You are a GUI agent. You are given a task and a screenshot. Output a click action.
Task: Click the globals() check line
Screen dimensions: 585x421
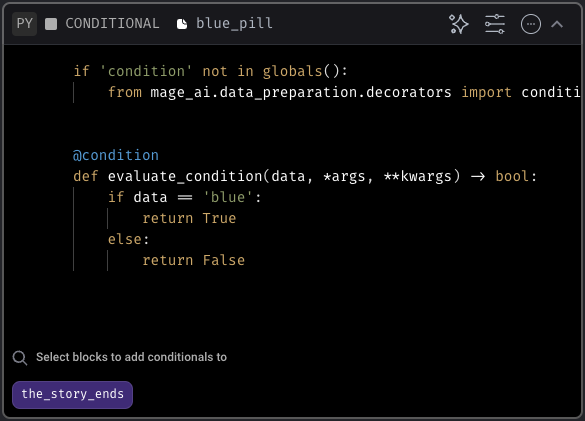[x=210, y=71]
